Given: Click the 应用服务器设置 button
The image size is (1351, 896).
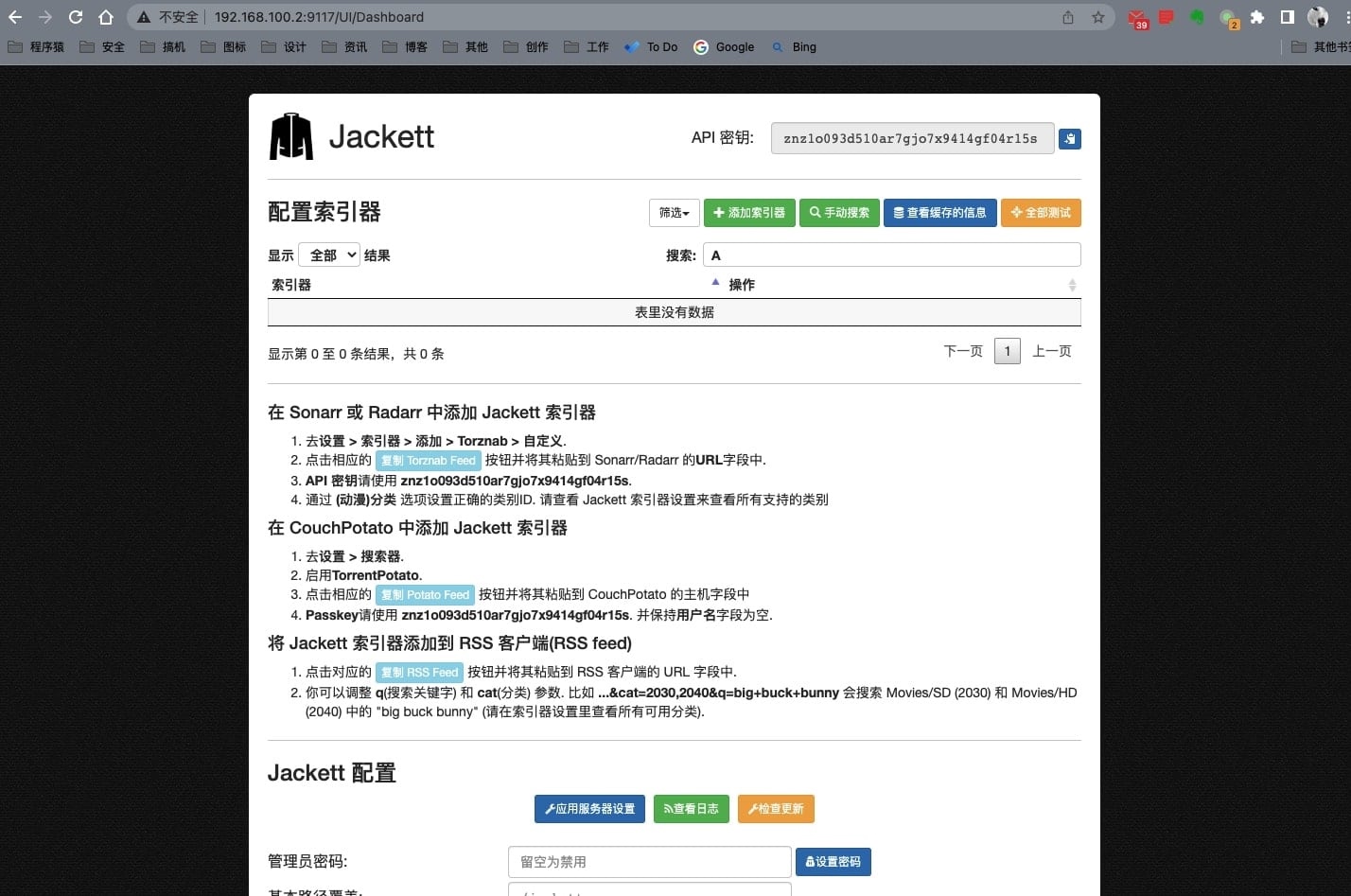Looking at the screenshot, I should point(590,809).
